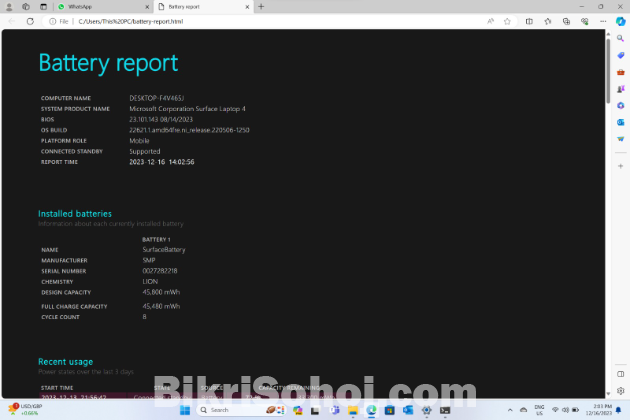
Task: Activate Read aloud icon
Action: (x=490, y=21)
